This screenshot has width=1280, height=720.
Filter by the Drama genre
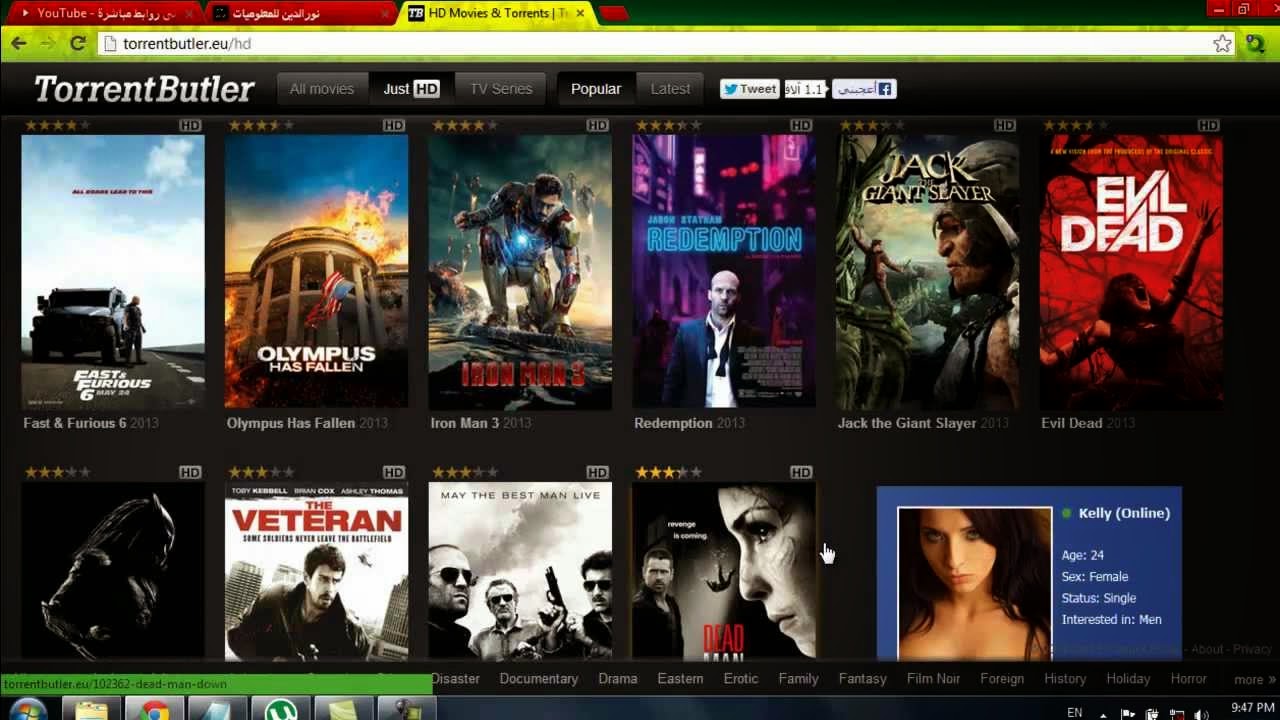(x=618, y=679)
